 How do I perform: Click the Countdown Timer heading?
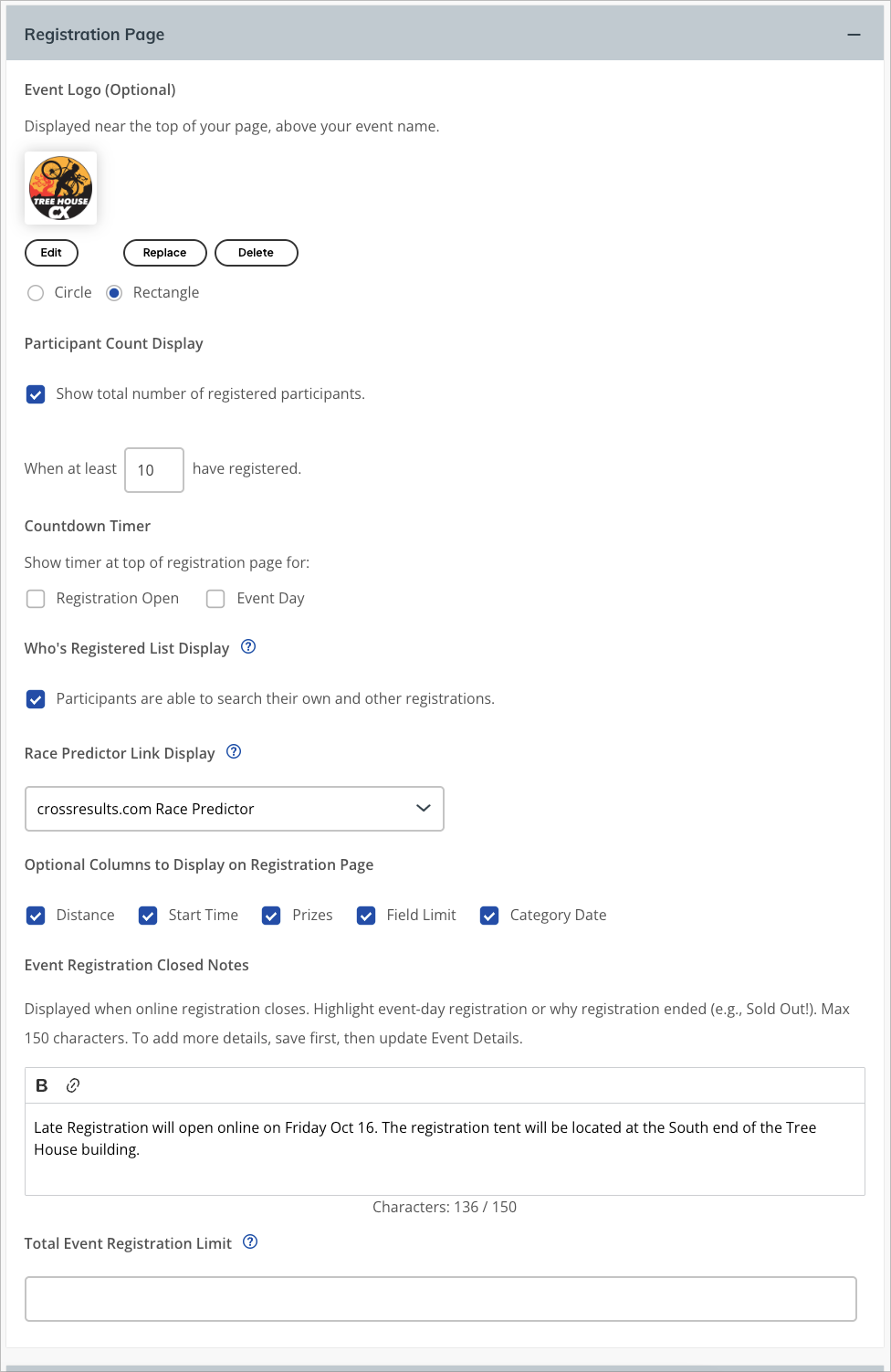(x=88, y=526)
